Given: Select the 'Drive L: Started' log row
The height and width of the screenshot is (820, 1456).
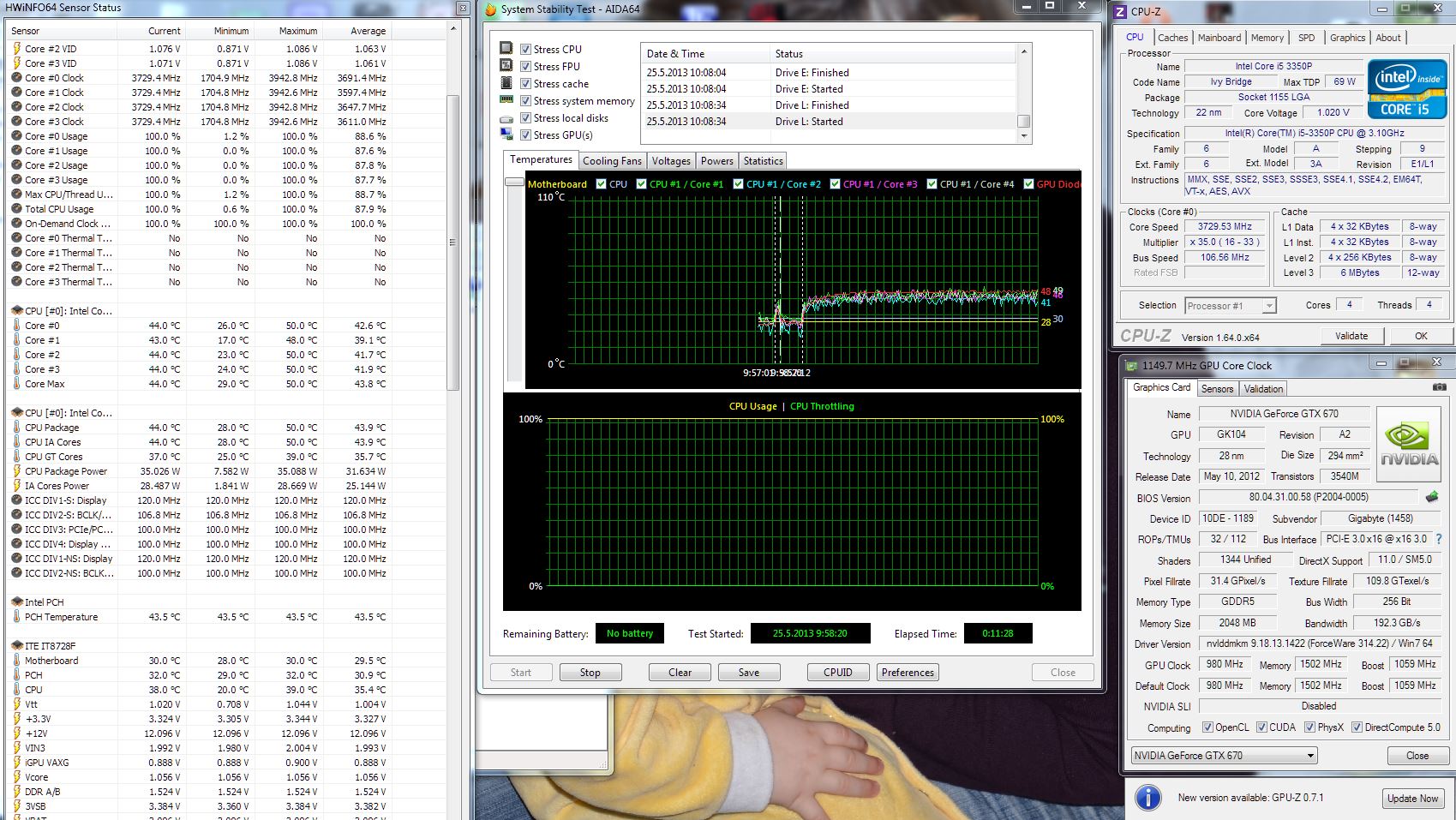Looking at the screenshot, I should point(829,122).
